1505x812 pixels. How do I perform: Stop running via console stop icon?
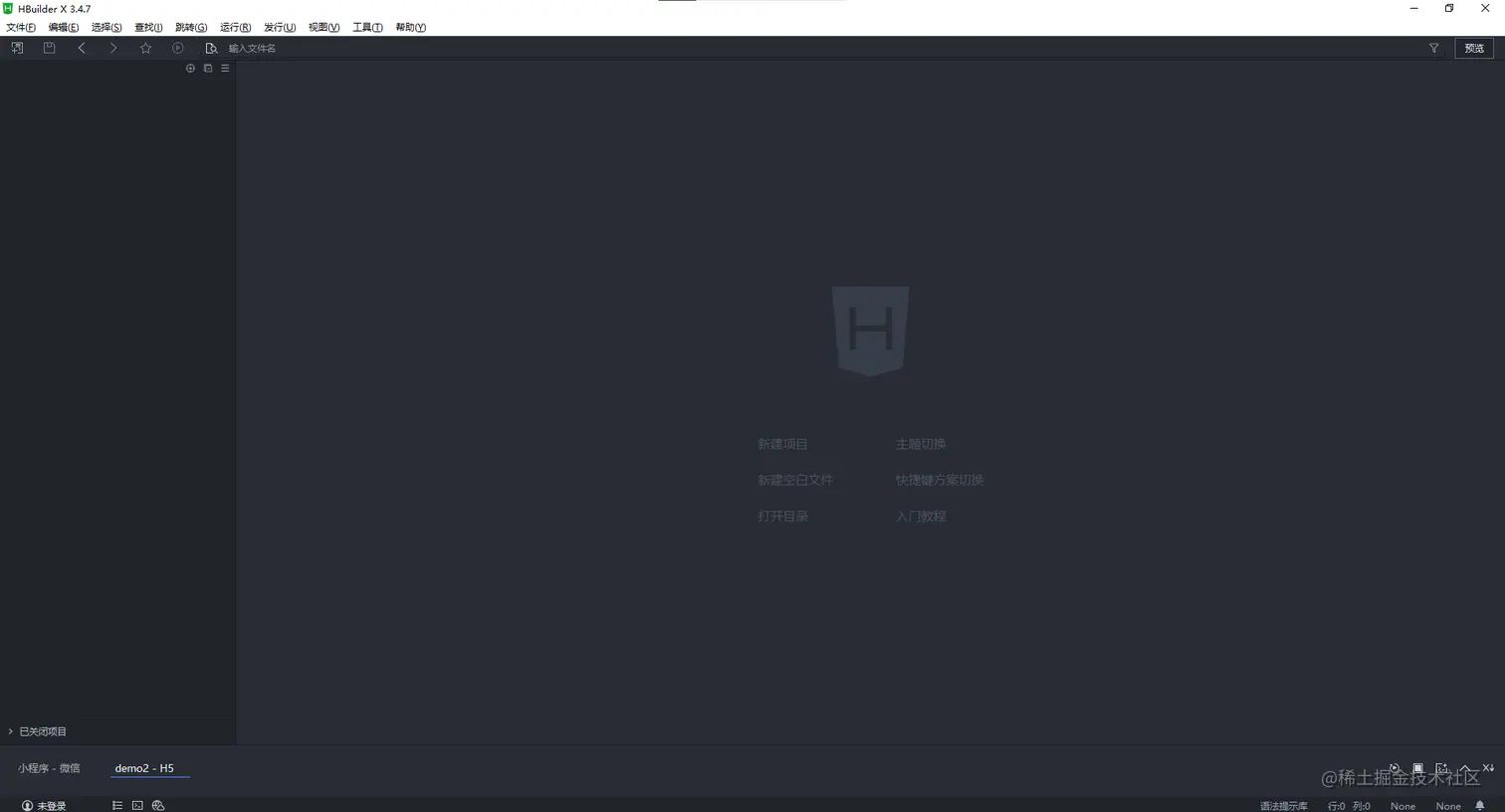[x=1418, y=768]
